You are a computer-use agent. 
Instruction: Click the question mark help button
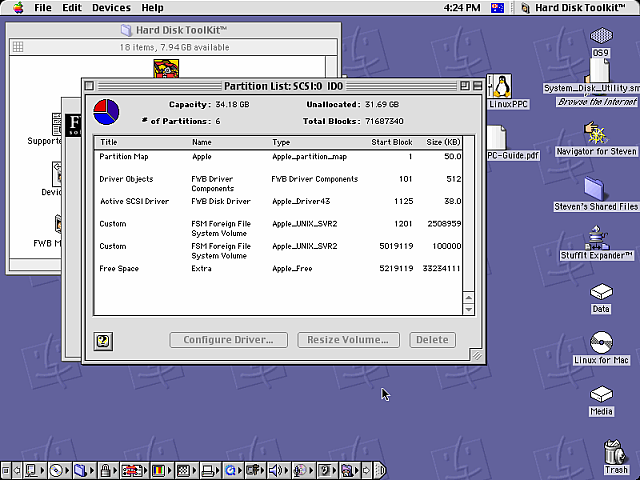pyautogui.click(x=103, y=341)
